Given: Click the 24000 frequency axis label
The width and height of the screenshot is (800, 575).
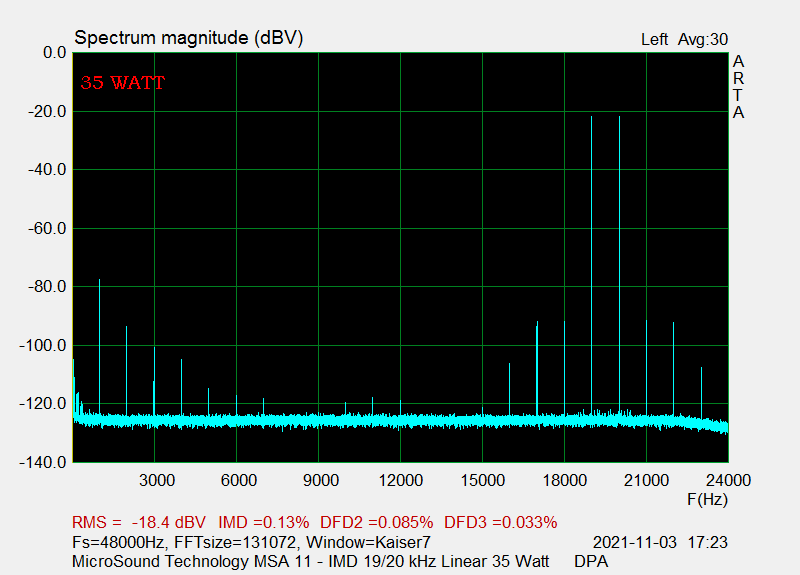Looking at the screenshot, I should [x=729, y=481].
